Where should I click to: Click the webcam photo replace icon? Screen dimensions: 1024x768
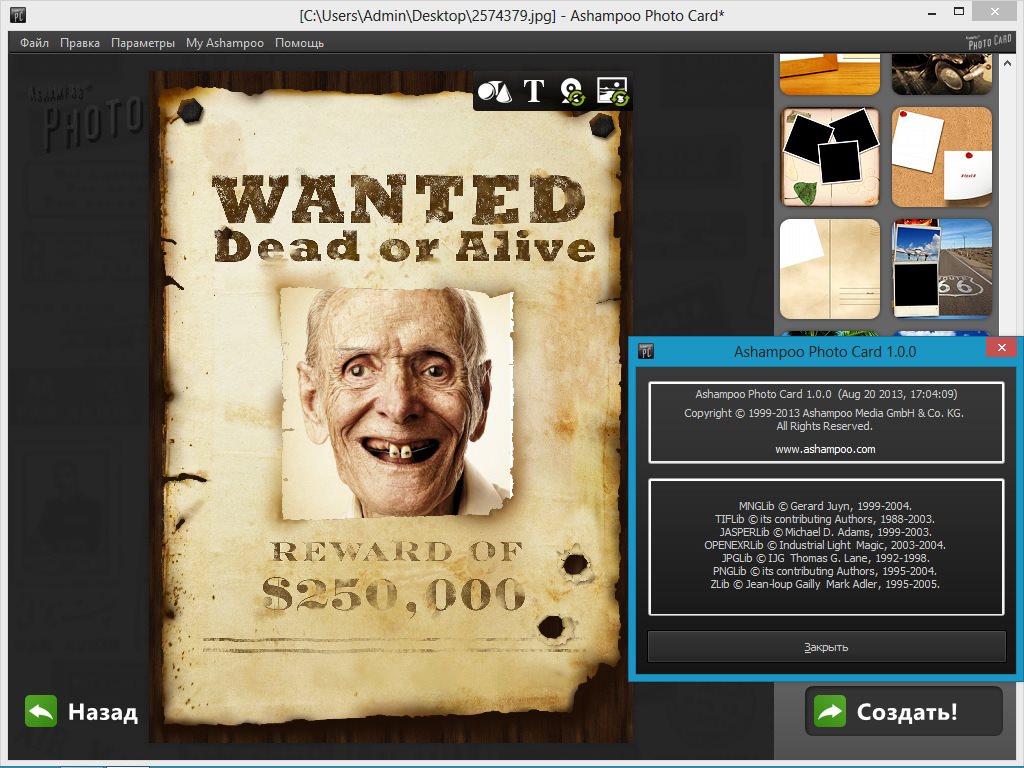click(573, 91)
